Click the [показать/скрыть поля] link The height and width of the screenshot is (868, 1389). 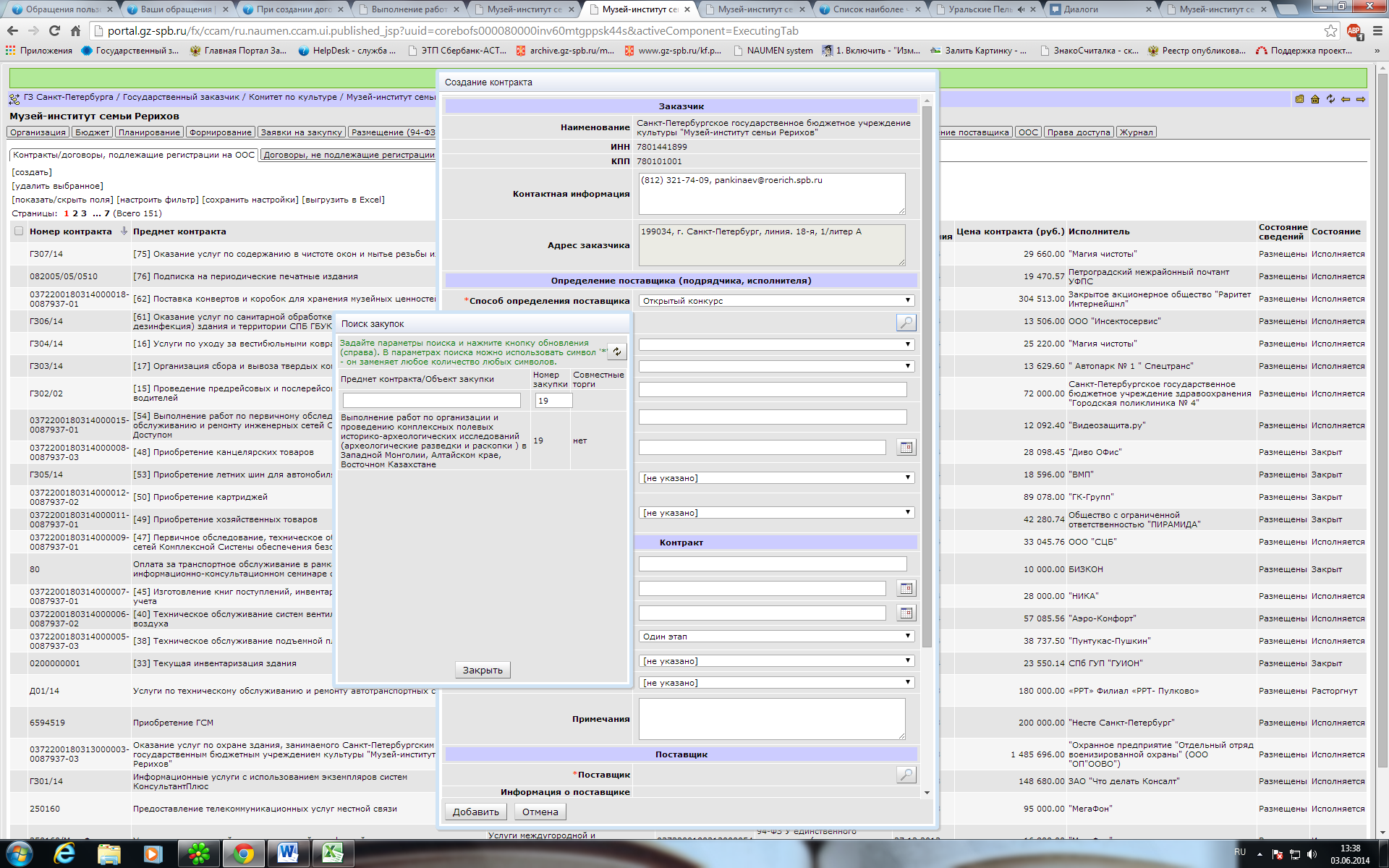click(x=62, y=200)
